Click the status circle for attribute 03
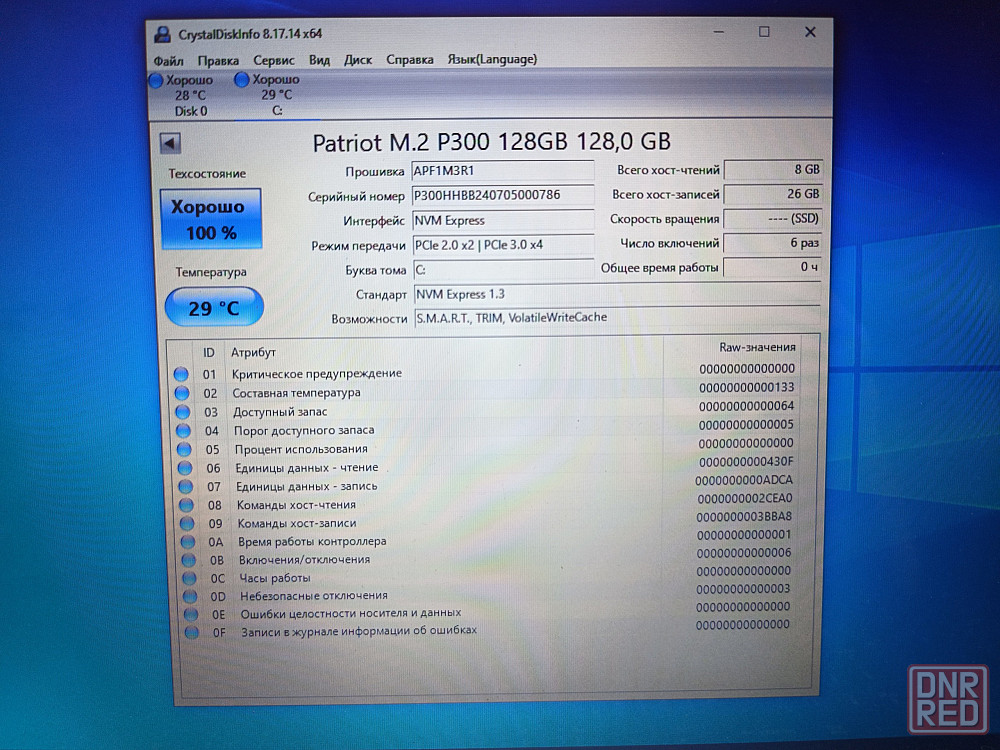Image resolution: width=1000 pixels, height=750 pixels. pos(182,411)
